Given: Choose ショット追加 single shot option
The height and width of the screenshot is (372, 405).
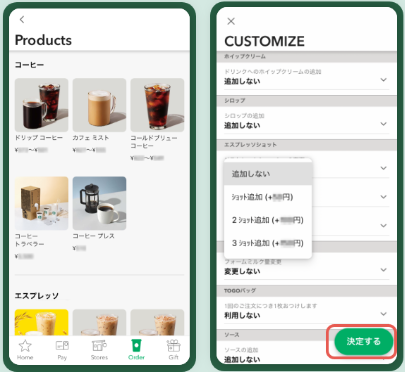Looking at the screenshot, I should click(x=268, y=197).
